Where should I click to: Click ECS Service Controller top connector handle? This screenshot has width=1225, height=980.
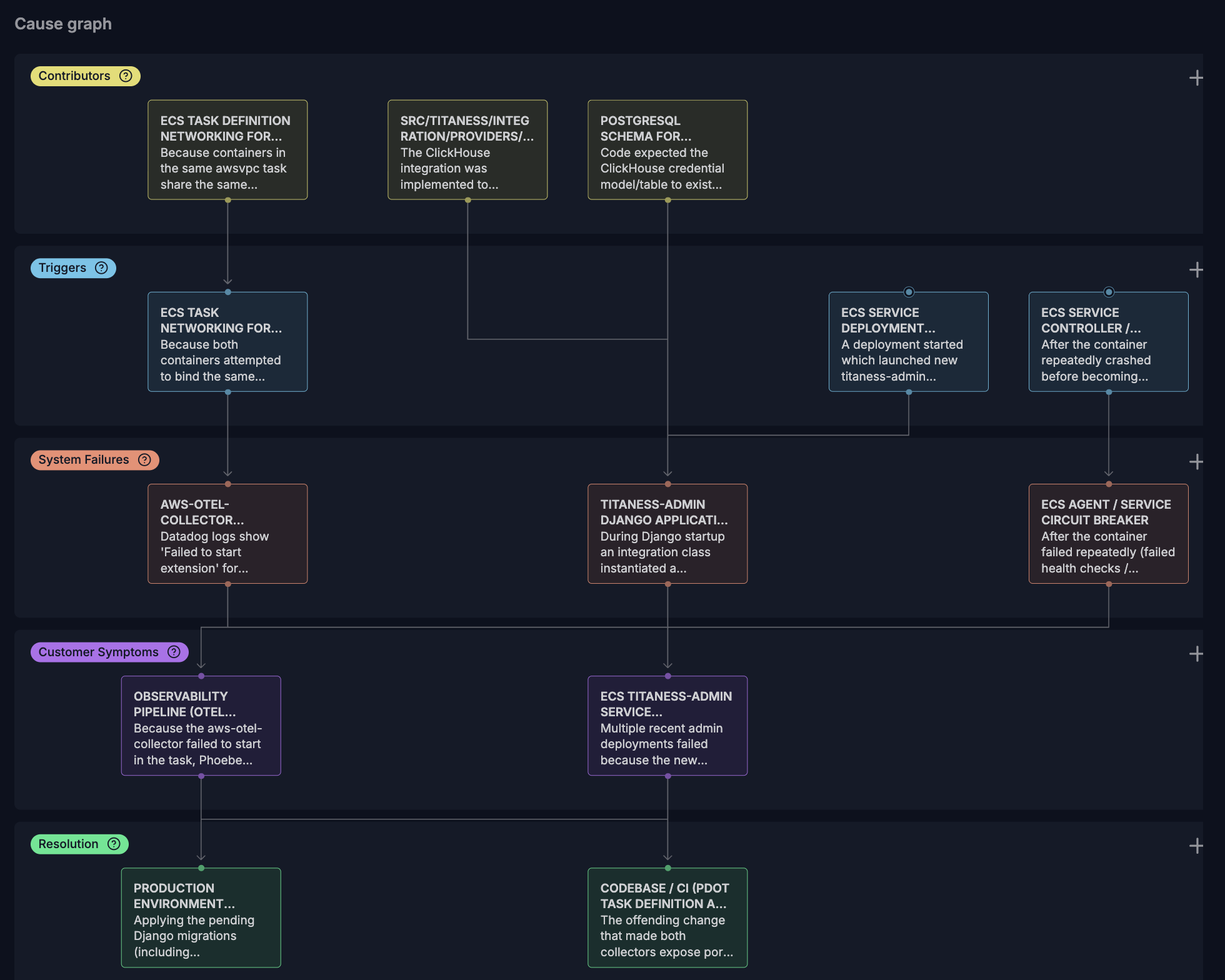1109,292
